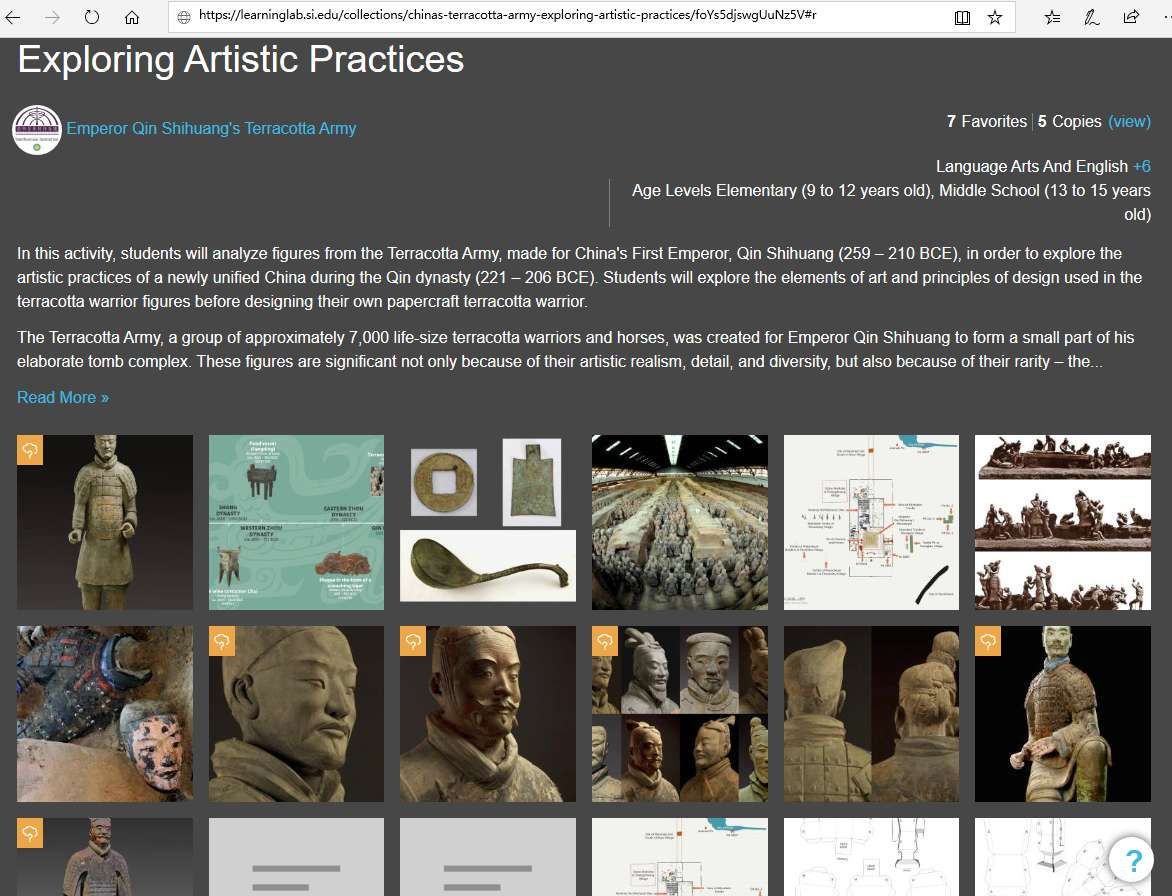Open the favorites hub icon
The image size is (1172, 896).
[x=1053, y=17]
